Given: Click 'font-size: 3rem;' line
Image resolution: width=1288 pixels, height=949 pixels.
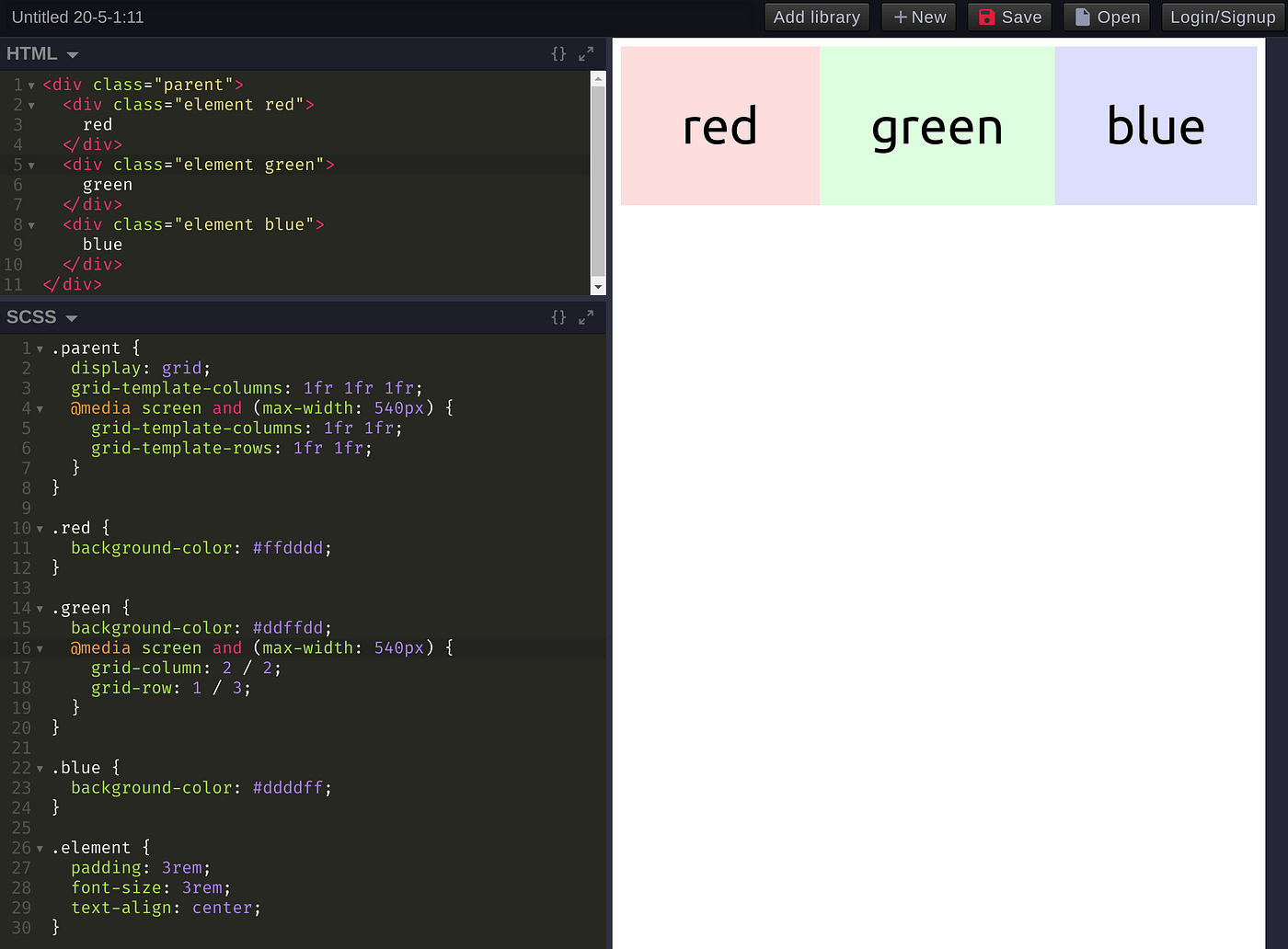Looking at the screenshot, I should pos(151,888).
